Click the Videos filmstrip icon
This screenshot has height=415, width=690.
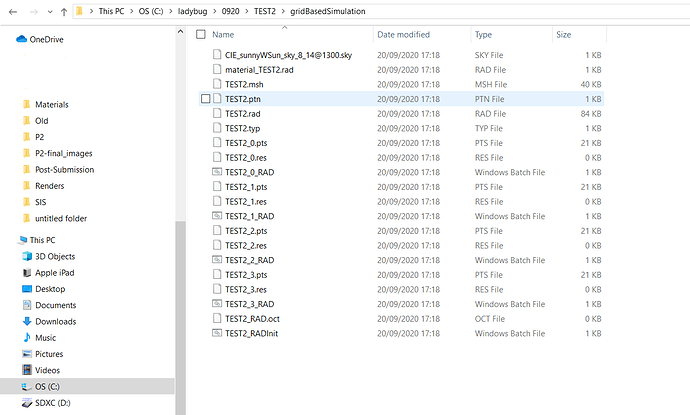(27, 371)
